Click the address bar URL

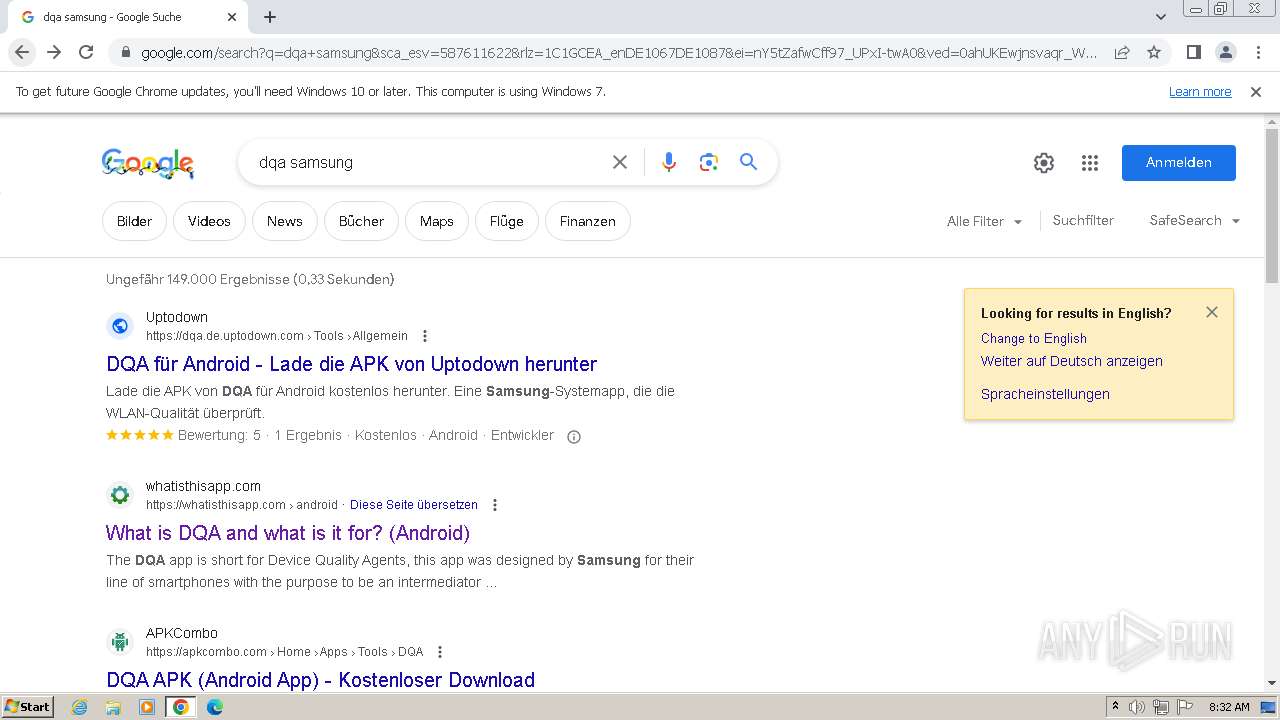[x=618, y=52]
